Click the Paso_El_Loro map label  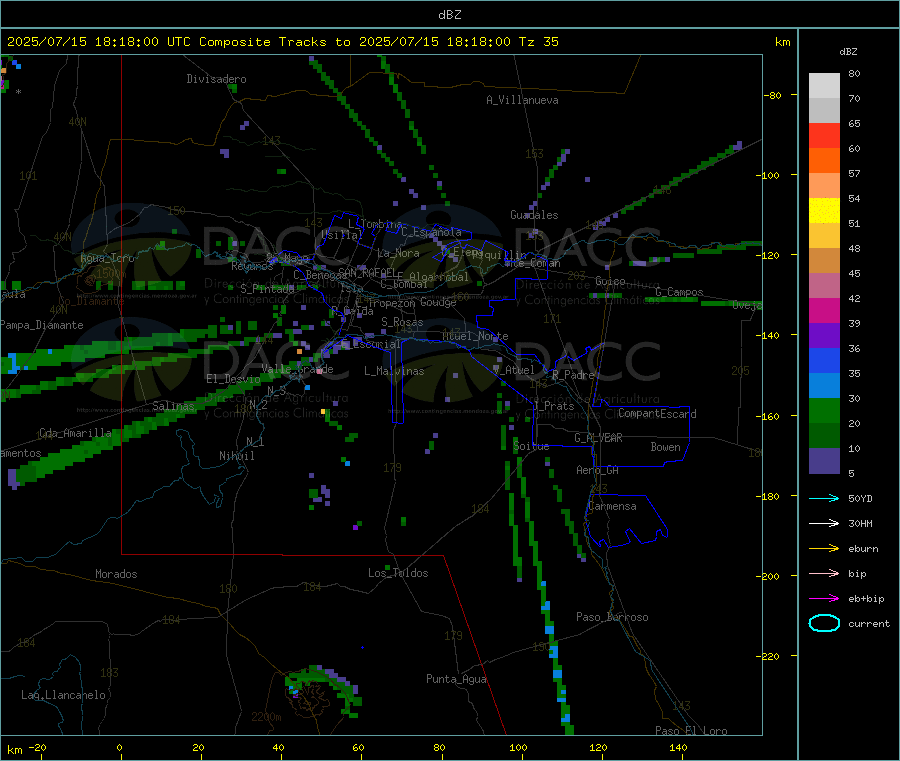[x=691, y=731]
